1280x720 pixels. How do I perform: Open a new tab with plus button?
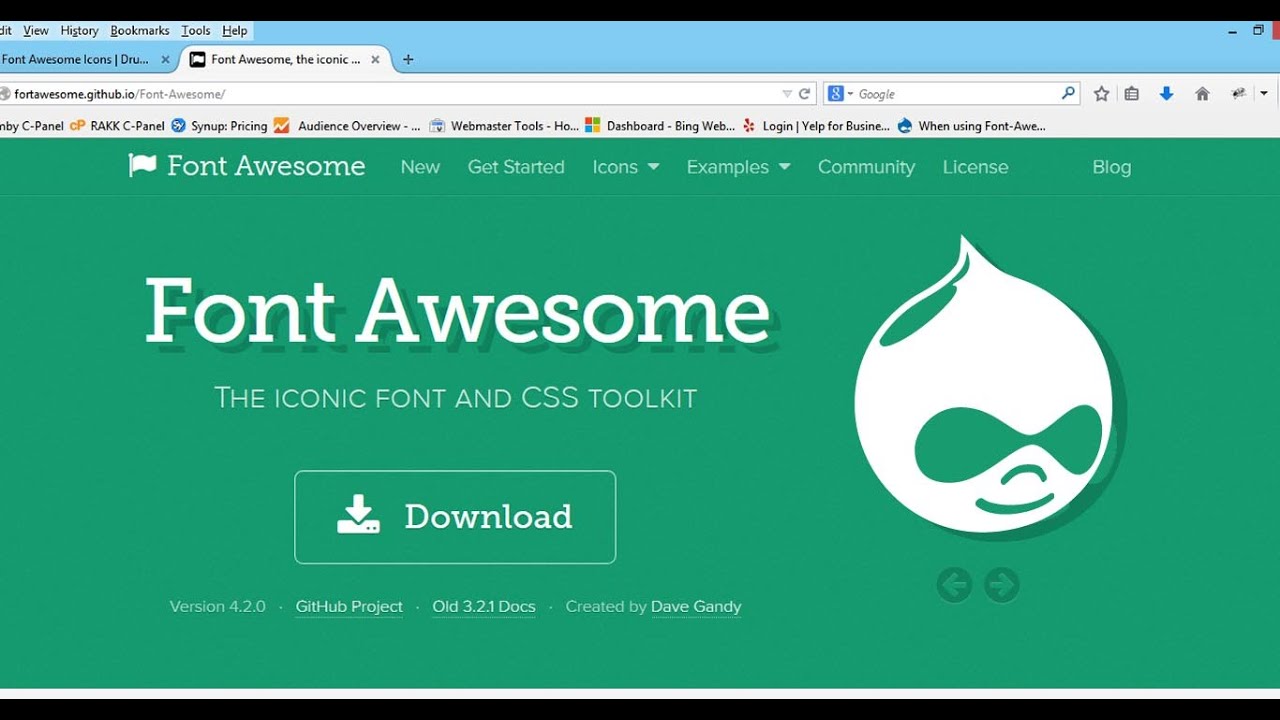(407, 59)
